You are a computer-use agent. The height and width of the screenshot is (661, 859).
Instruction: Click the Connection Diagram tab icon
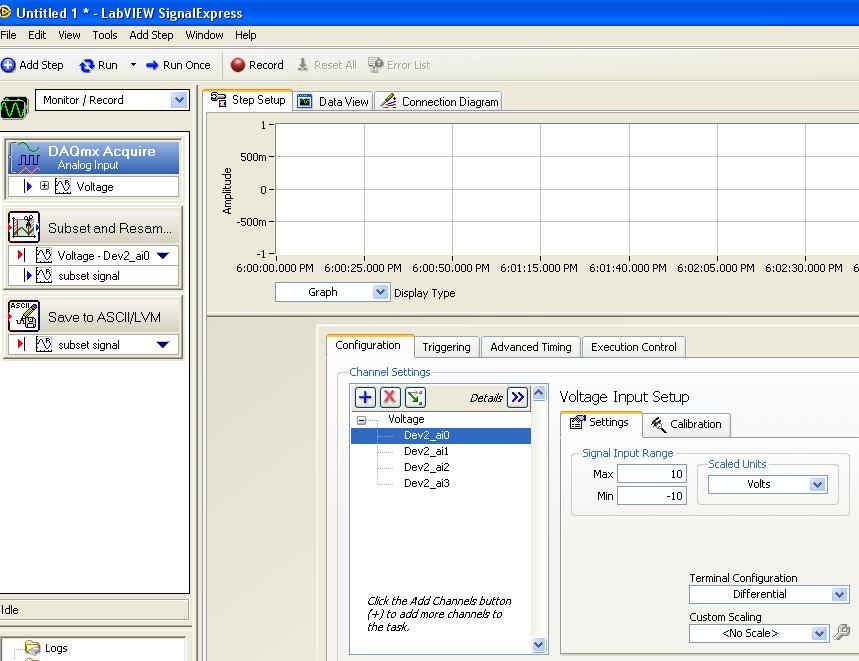(x=388, y=101)
